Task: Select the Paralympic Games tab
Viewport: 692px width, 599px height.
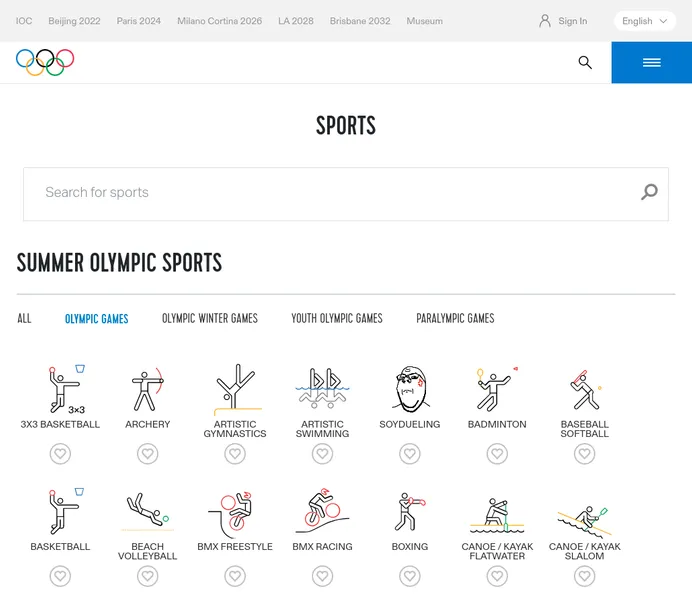Action: [x=455, y=318]
